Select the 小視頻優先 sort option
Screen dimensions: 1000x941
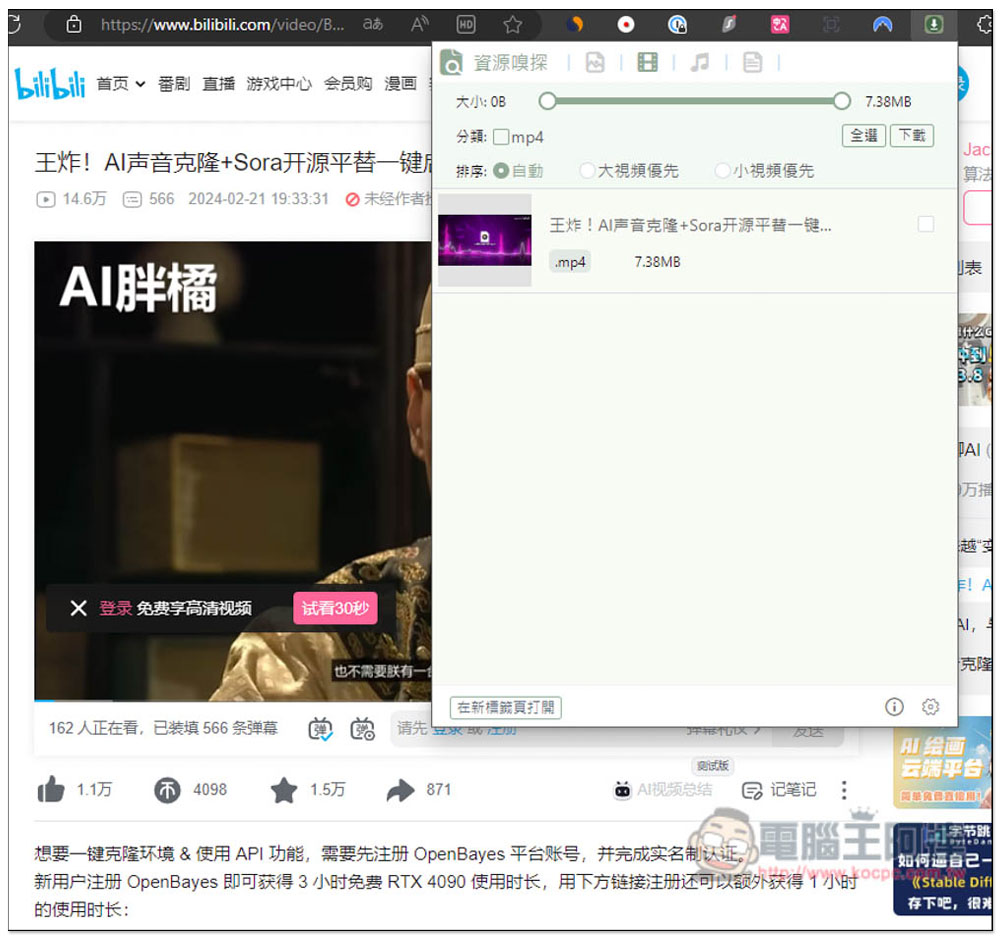click(x=722, y=171)
